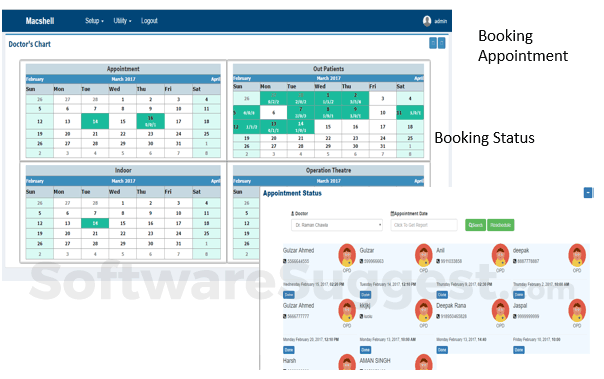Viewport: 604px width, 379px height.
Task: Click Done for Gulzar Ahmed's February 15 appointment
Action: point(289,295)
